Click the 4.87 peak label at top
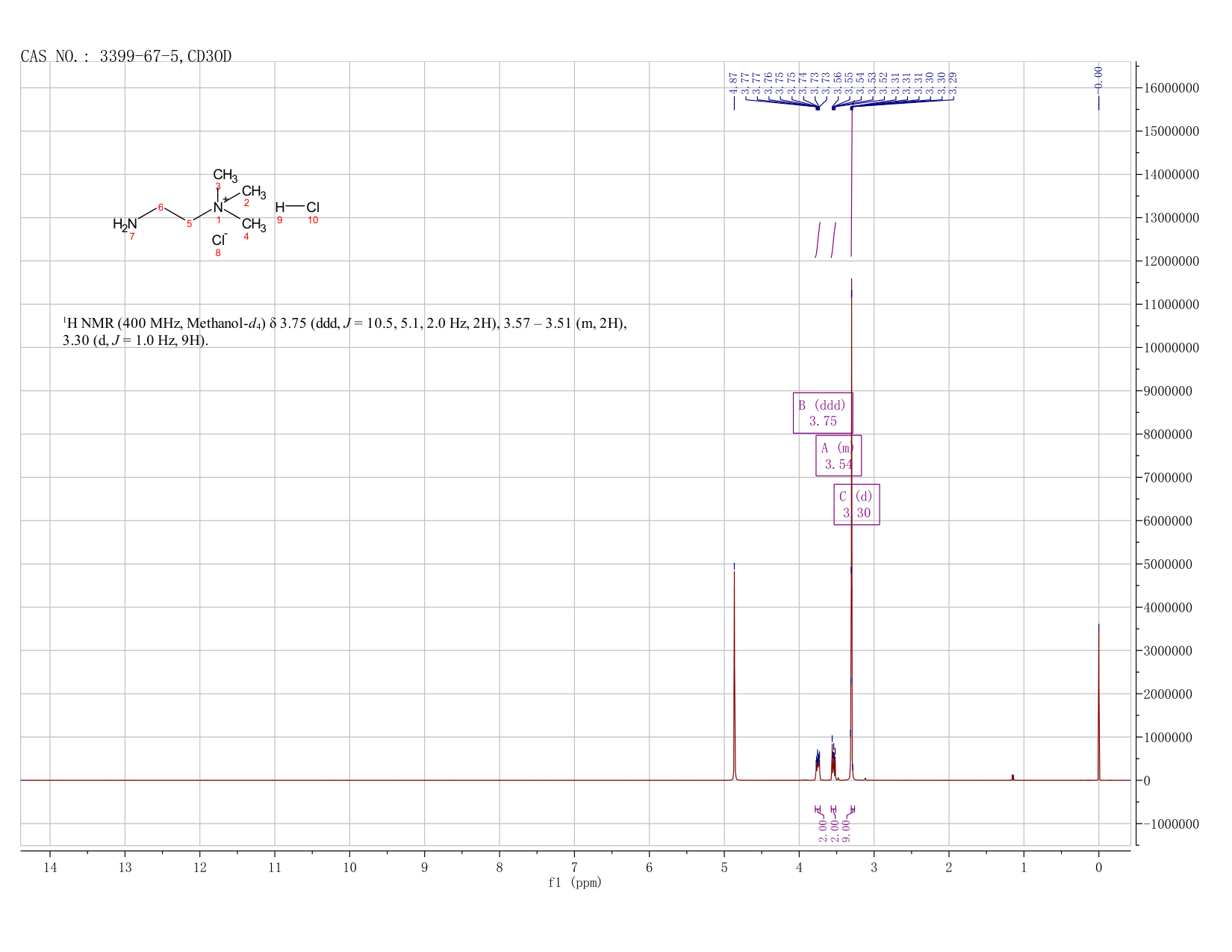The width and height of the screenshot is (1232, 952). pos(733,82)
